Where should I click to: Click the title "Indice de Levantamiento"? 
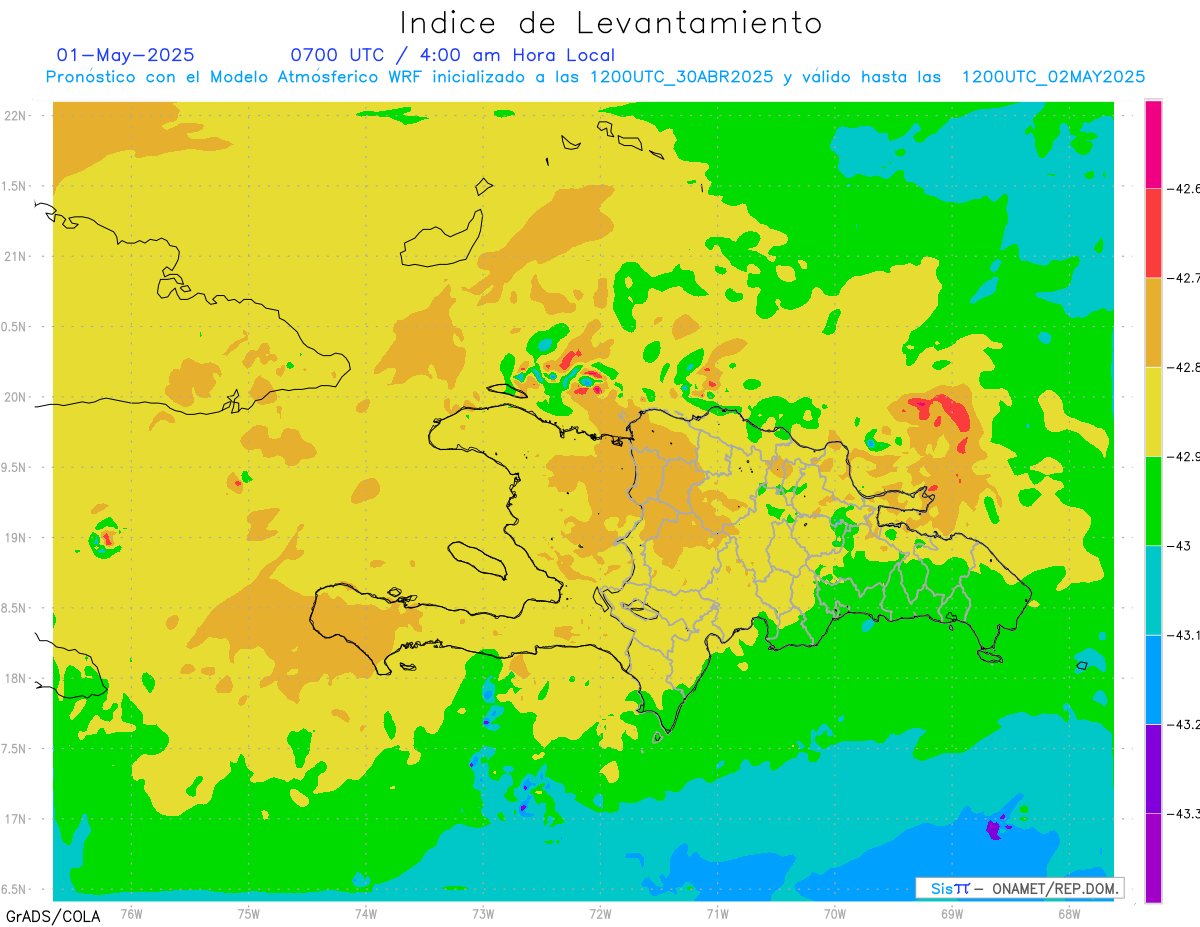tap(611, 23)
